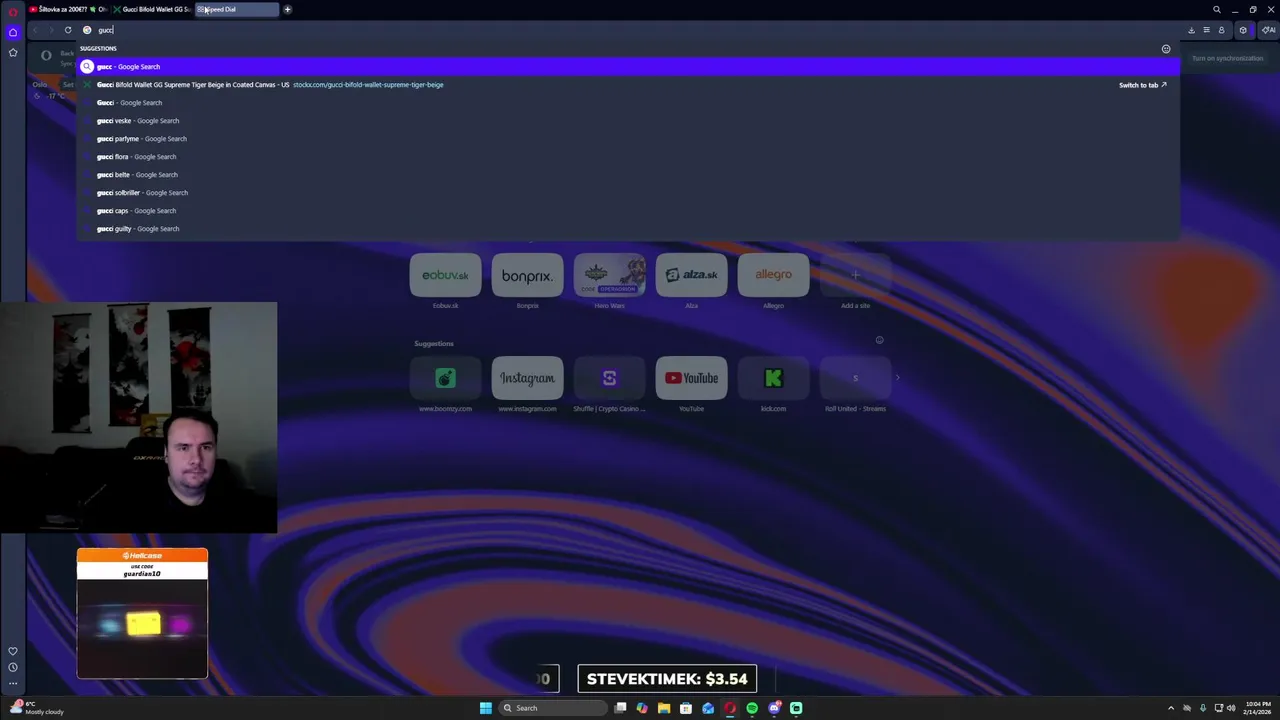Open Copilot from the taskbar
Image resolution: width=1280 pixels, height=720 pixels.
click(642, 708)
